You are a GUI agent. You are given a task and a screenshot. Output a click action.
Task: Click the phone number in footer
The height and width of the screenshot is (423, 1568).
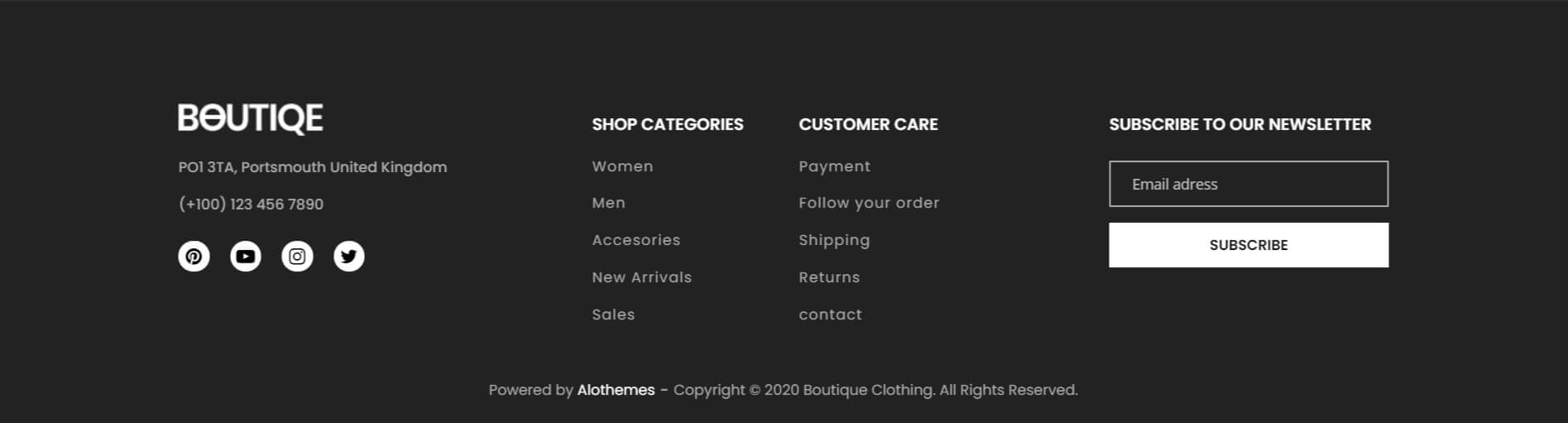point(251,204)
